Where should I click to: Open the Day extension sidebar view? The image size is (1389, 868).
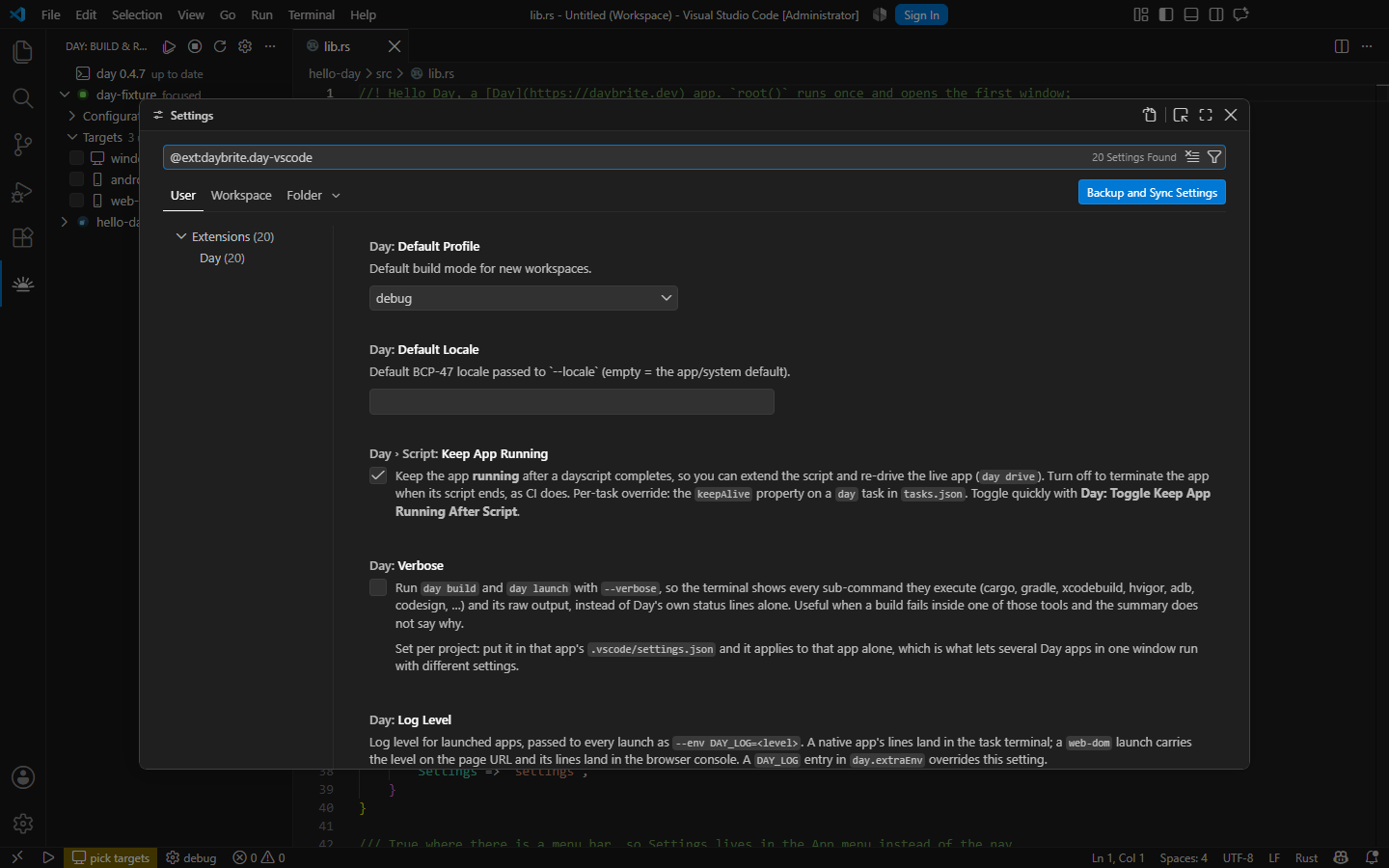click(x=22, y=285)
